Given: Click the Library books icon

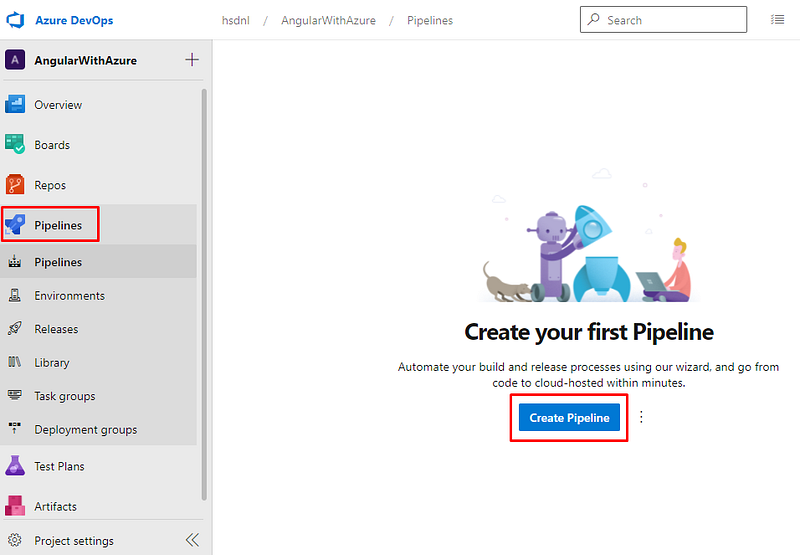Looking at the screenshot, I should coord(15,362).
